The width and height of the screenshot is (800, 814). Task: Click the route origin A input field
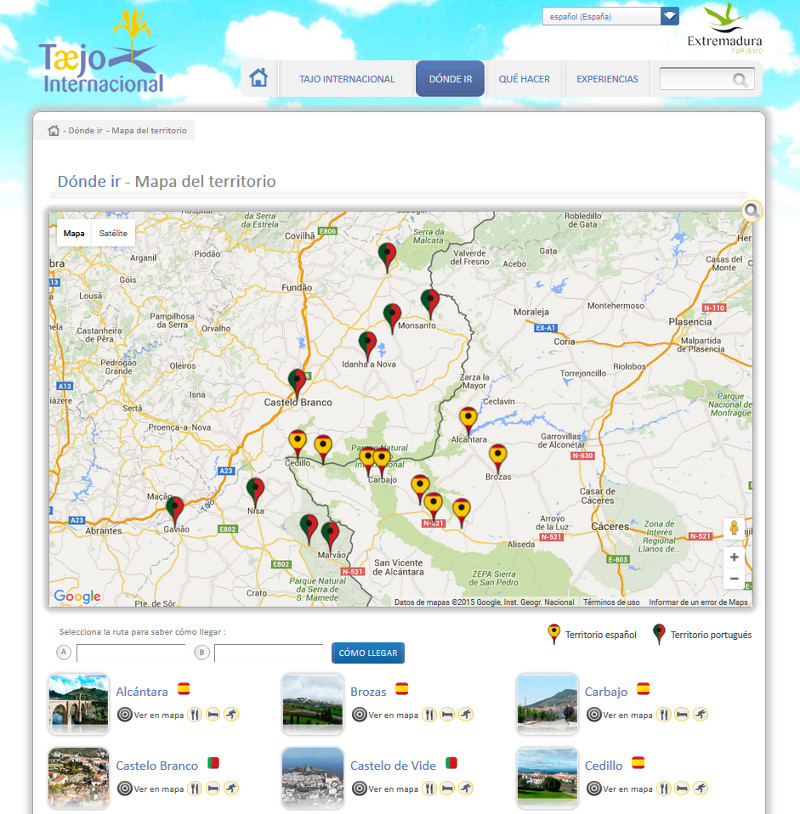(131, 653)
